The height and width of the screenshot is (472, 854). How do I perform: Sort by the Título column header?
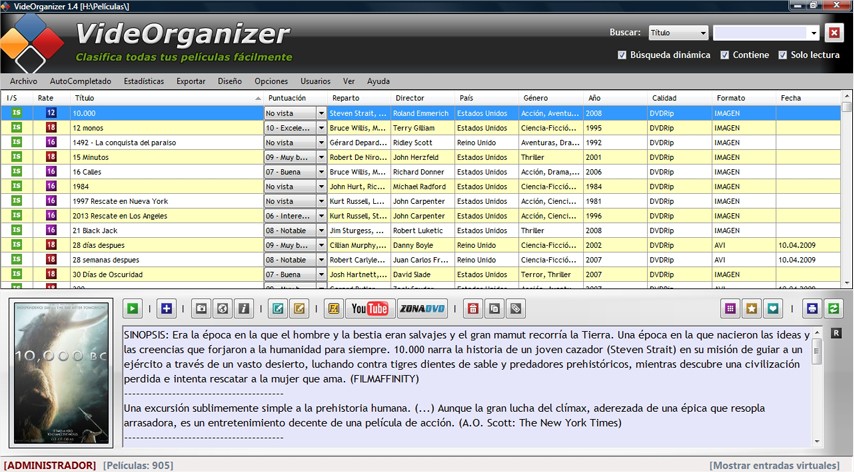click(167, 98)
